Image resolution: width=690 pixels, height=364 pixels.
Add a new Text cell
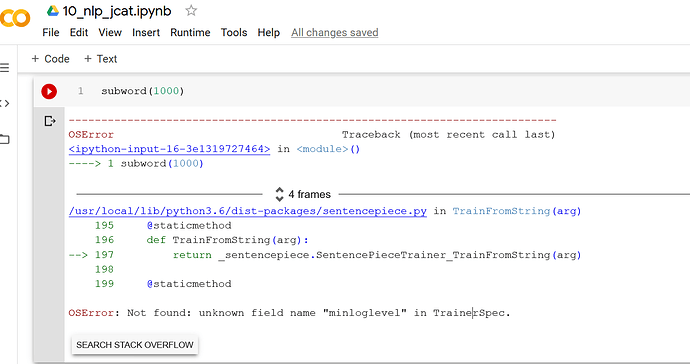point(100,59)
